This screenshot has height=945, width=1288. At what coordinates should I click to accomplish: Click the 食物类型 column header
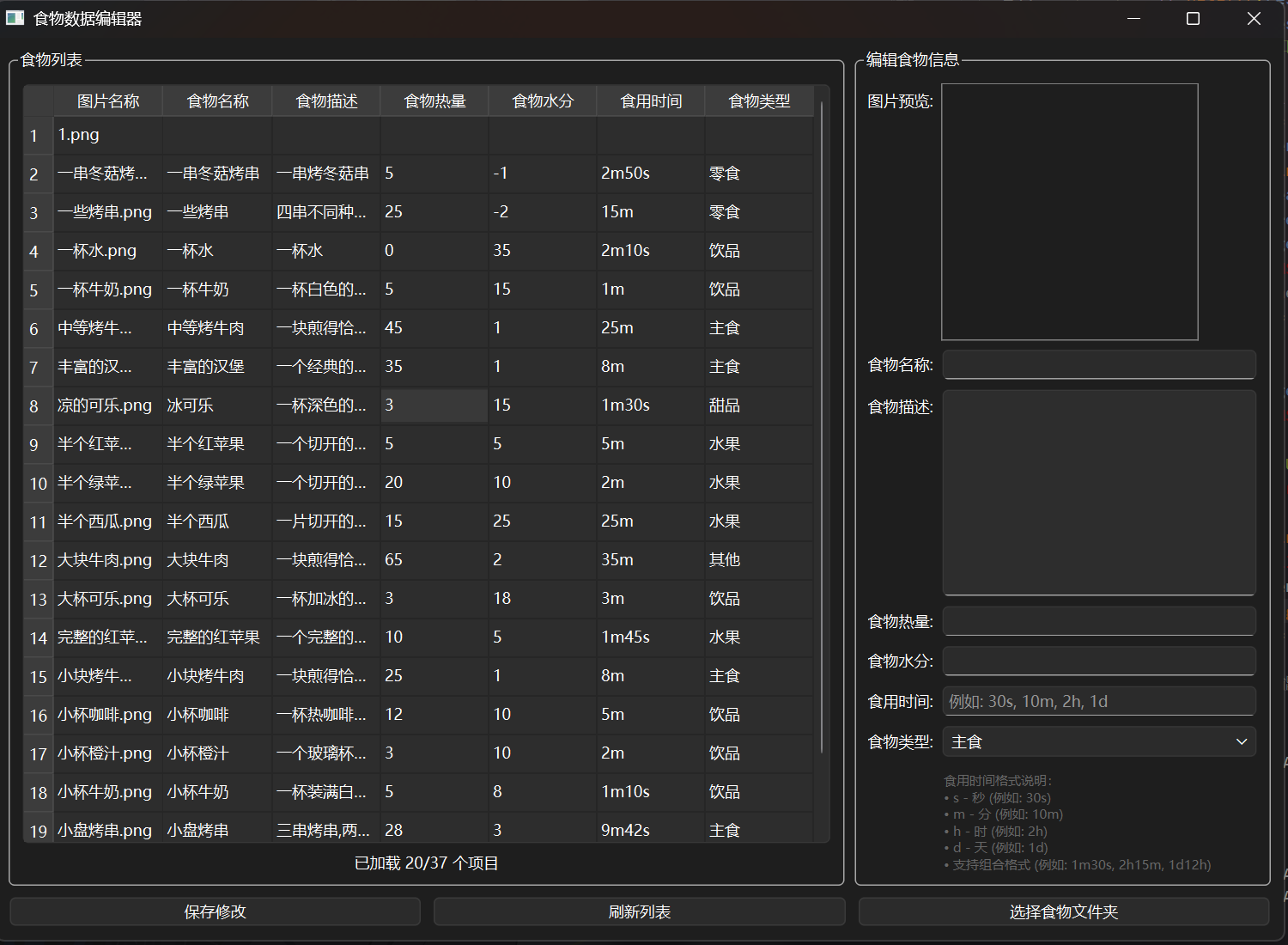click(759, 101)
